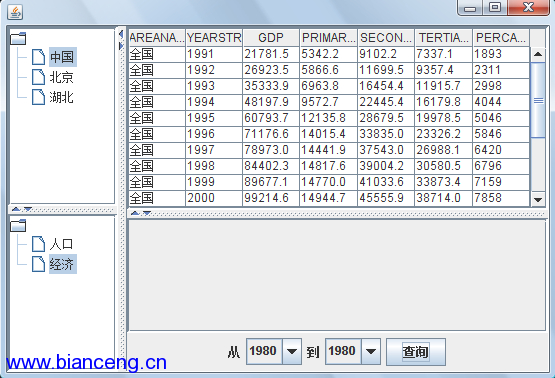Click the SECON... column header

(386, 38)
